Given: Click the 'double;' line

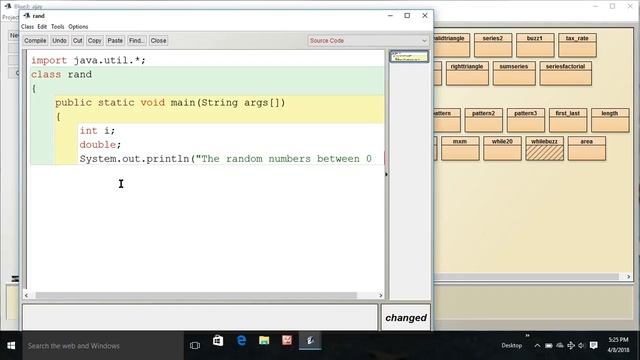Looking at the screenshot, I should 100,144.
